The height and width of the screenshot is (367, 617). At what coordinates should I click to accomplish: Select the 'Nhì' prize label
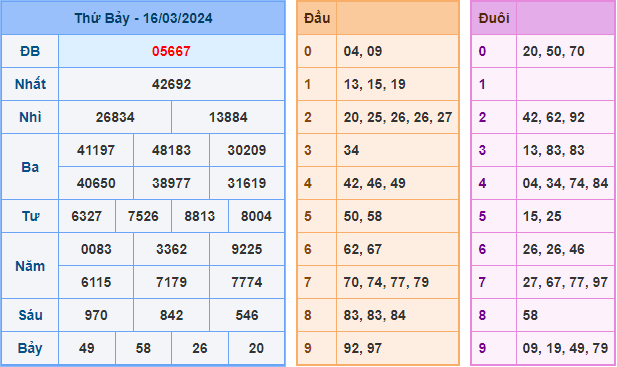click(30, 117)
